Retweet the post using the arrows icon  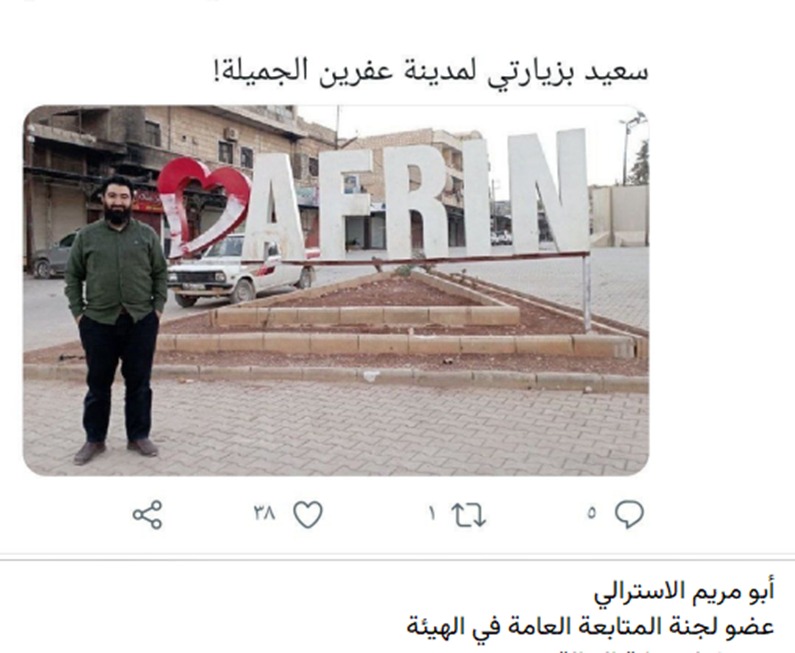(468, 515)
